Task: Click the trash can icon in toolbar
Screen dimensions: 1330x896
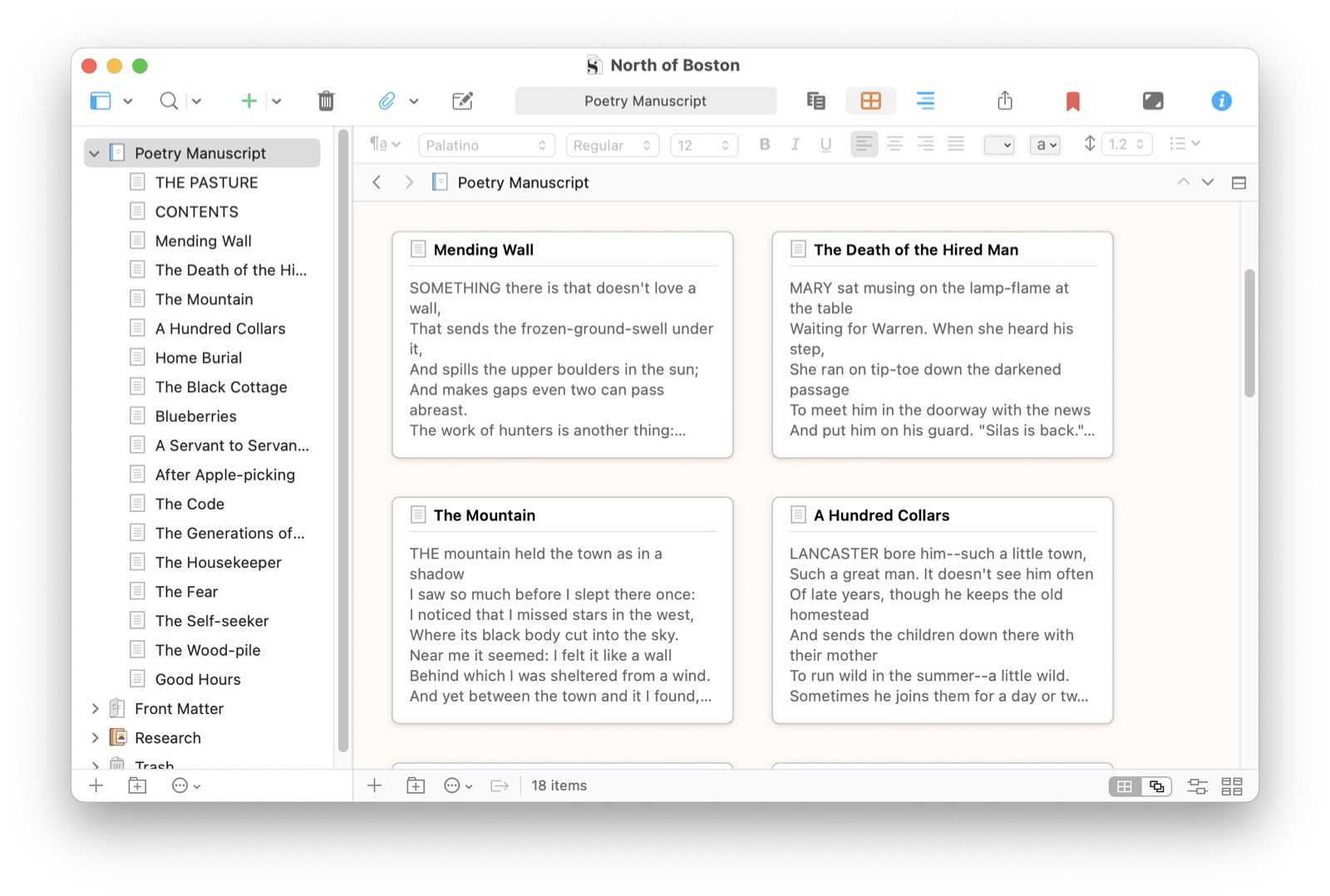Action: (x=326, y=101)
